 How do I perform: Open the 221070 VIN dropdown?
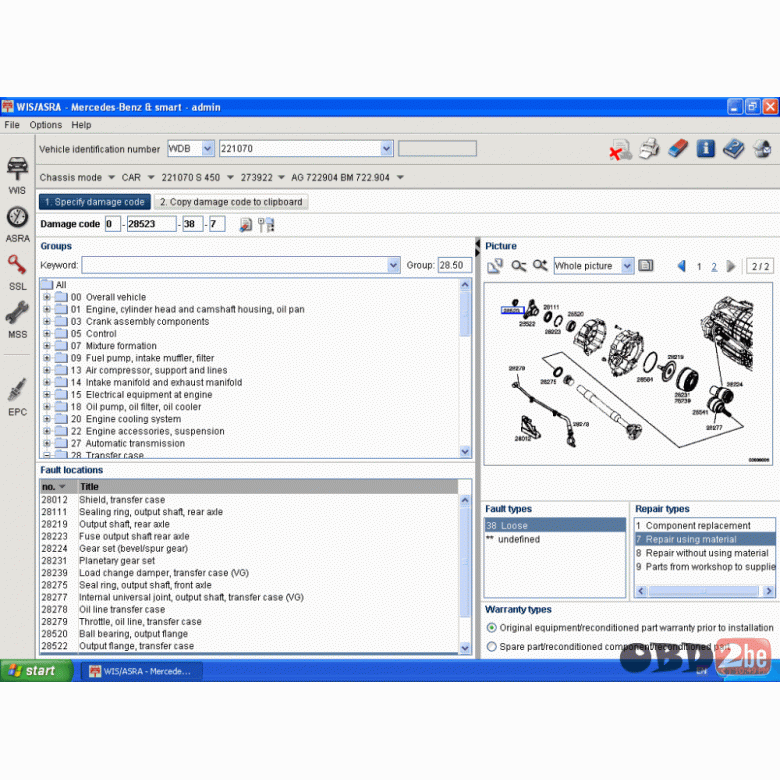pyautogui.click(x=387, y=149)
